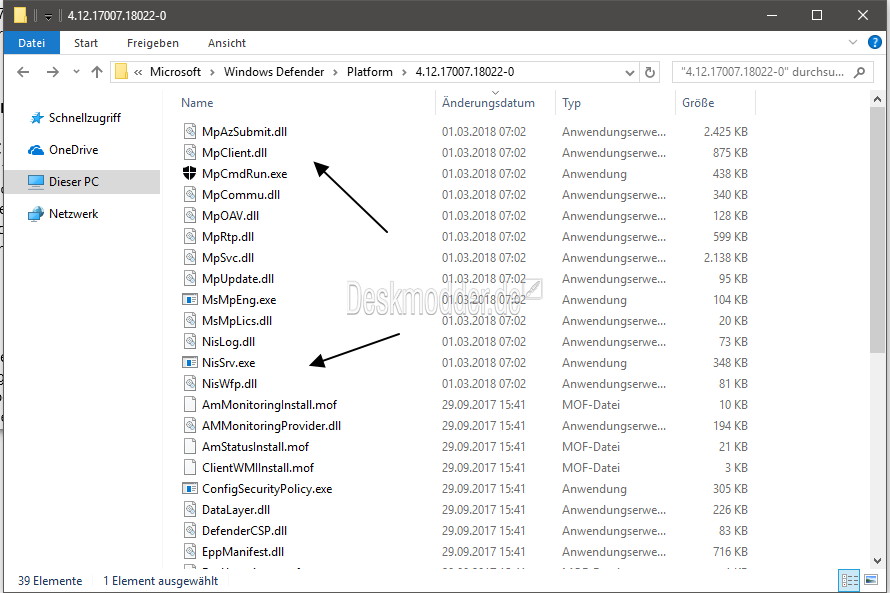
Task: Open the Datei menu
Action: pos(31,43)
